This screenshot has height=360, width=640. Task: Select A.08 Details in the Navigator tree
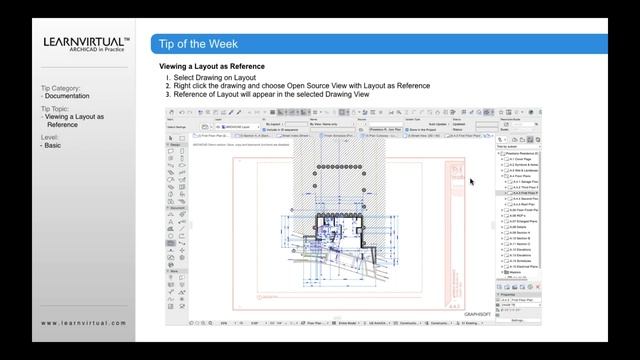pyautogui.click(x=515, y=227)
